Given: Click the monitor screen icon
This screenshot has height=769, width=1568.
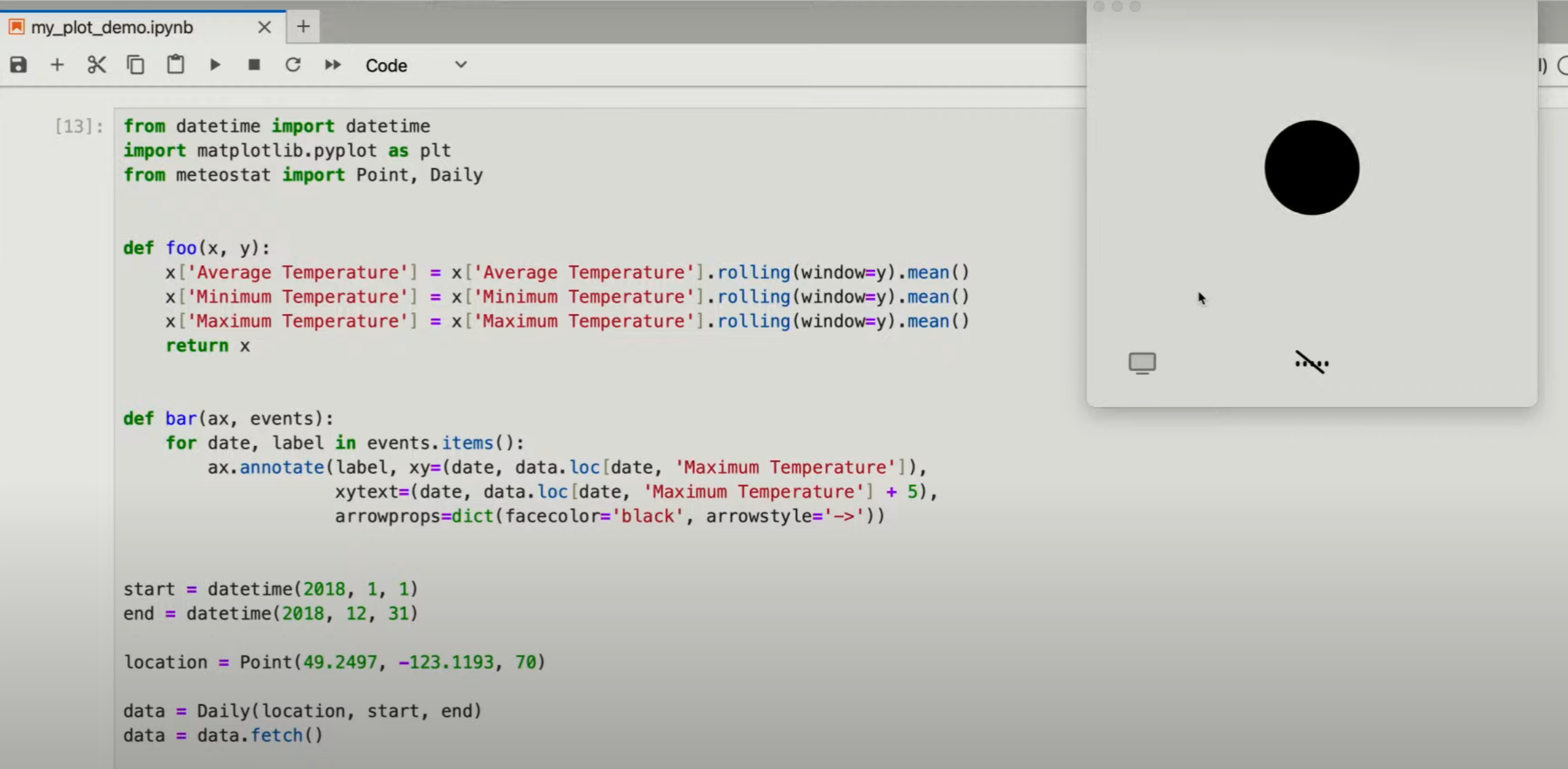Looking at the screenshot, I should coord(1142,363).
